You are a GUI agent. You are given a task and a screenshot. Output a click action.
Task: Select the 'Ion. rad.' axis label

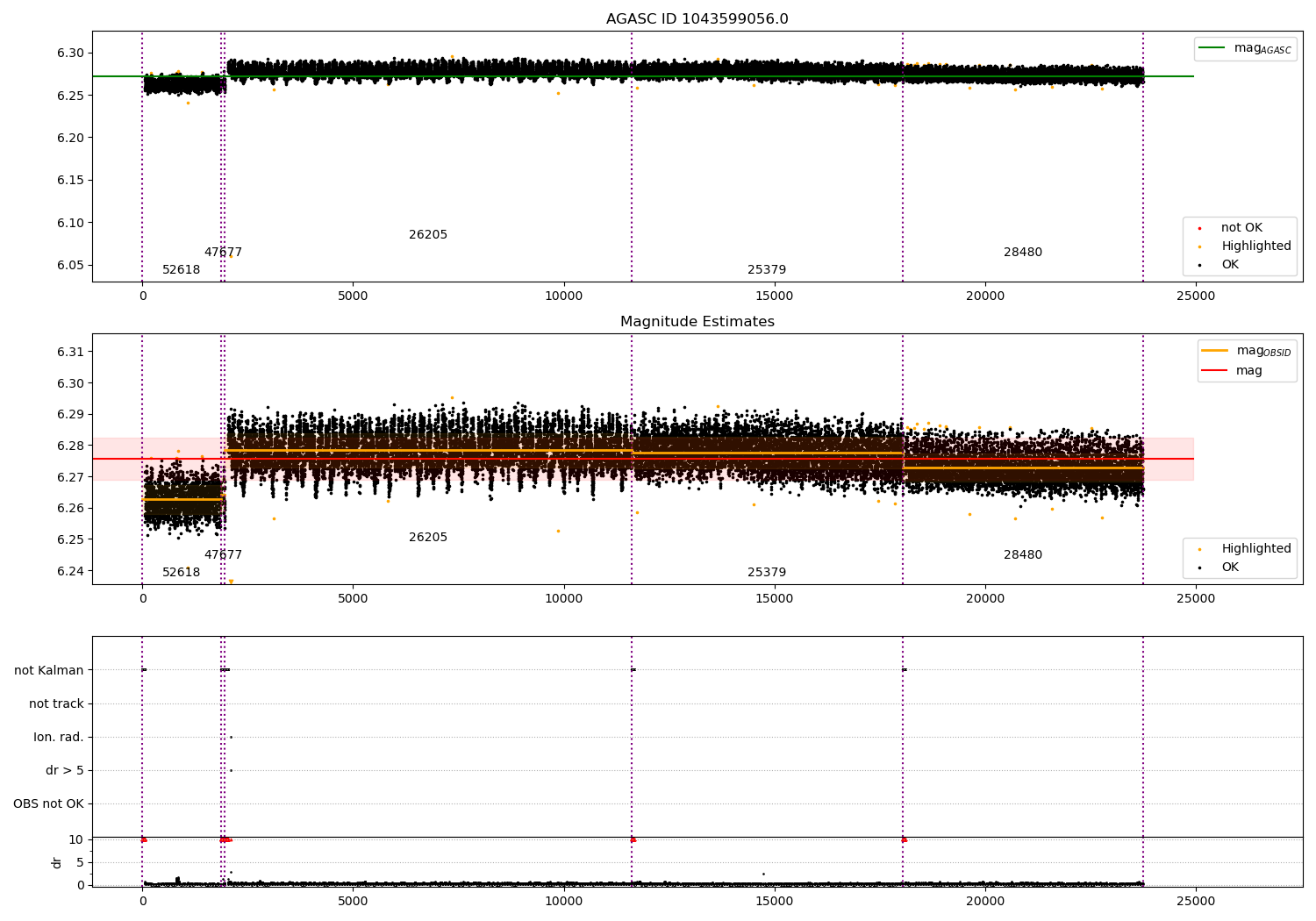tap(59, 738)
